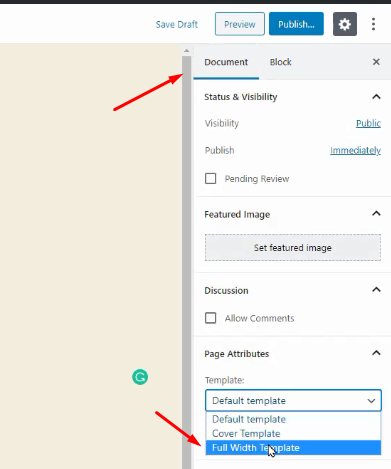Switch to the Block tab
391x469 pixels.
pyautogui.click(x=281, y=62)
